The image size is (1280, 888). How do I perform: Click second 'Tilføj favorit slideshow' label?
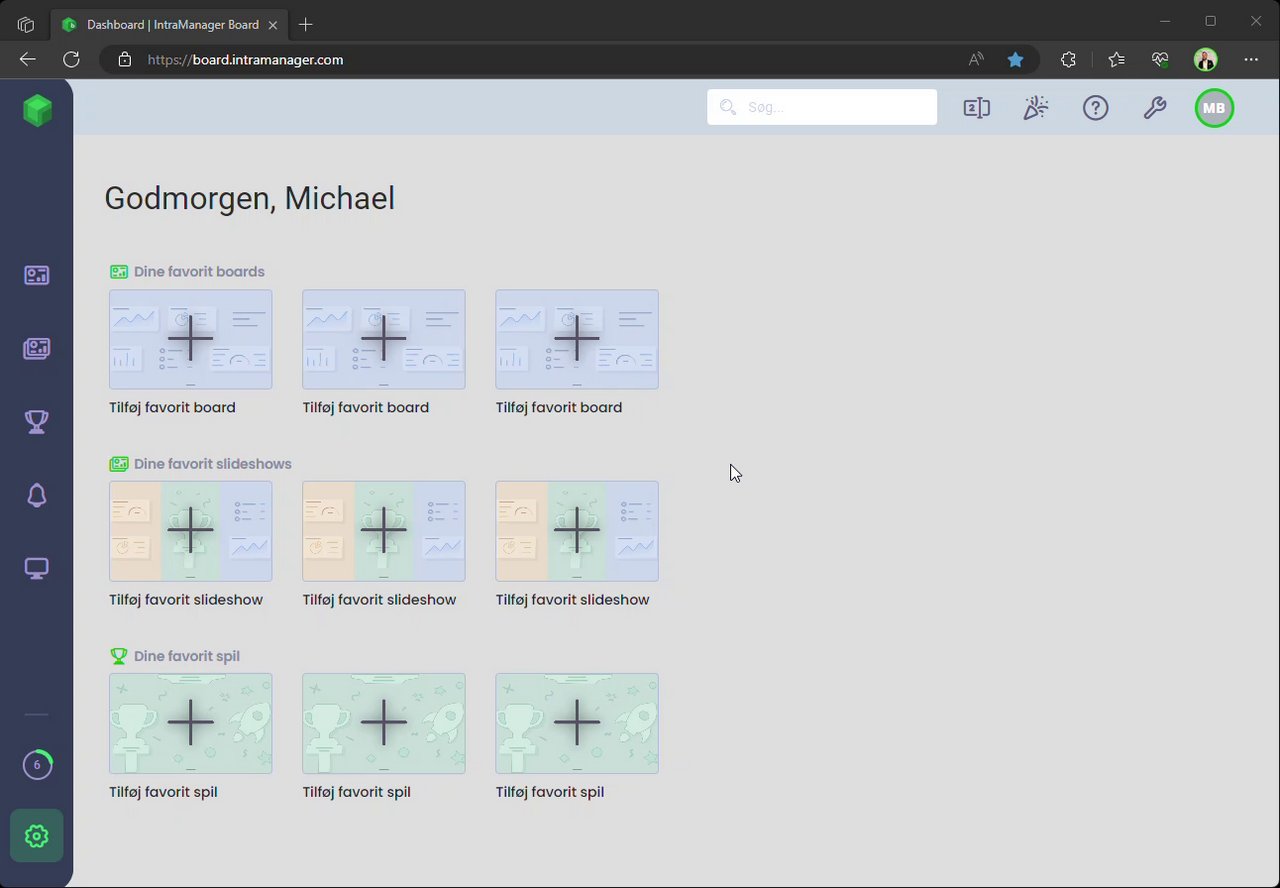coord(379,600)
